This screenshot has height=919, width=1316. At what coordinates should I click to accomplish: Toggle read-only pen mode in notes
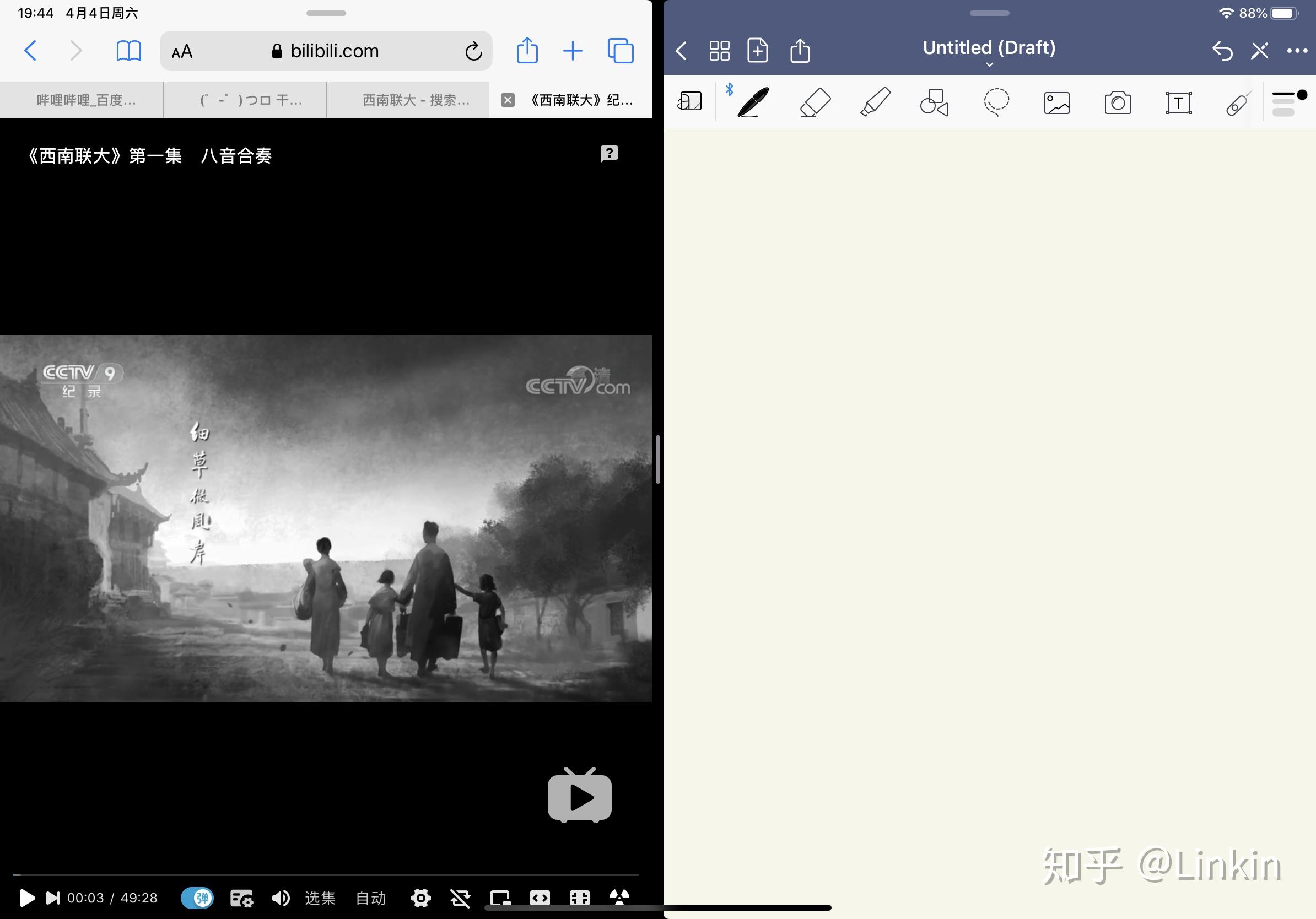[x=1259, y=51]
